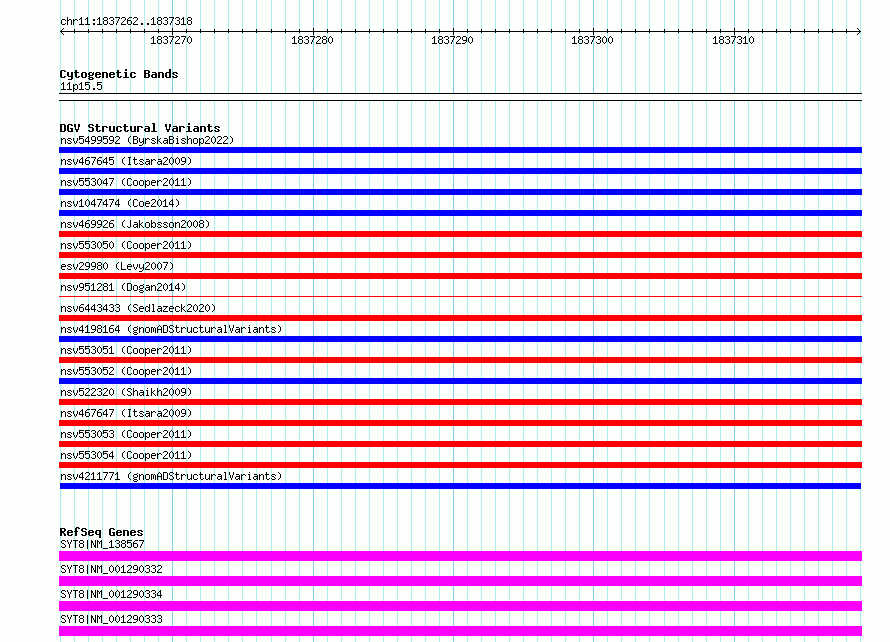Click the nsv553053 (Cooper2011) label
The width and height of the screenshot is (890, 642).
[x=126, y=434]
